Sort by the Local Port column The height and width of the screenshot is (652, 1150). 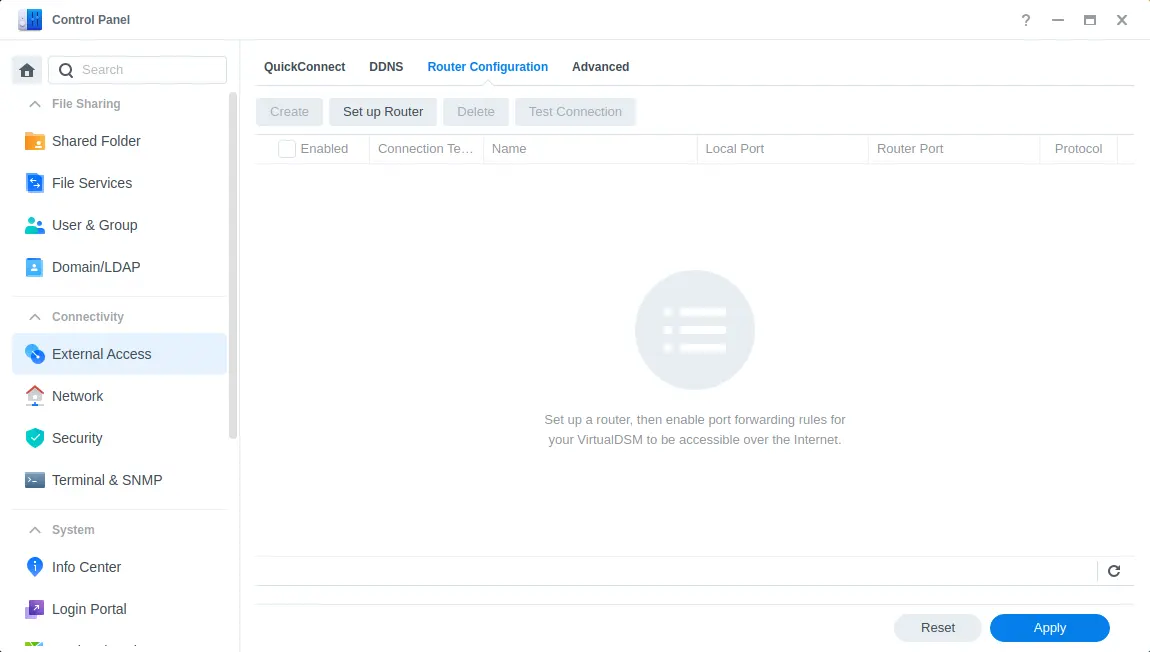click(x=783, y=149)
